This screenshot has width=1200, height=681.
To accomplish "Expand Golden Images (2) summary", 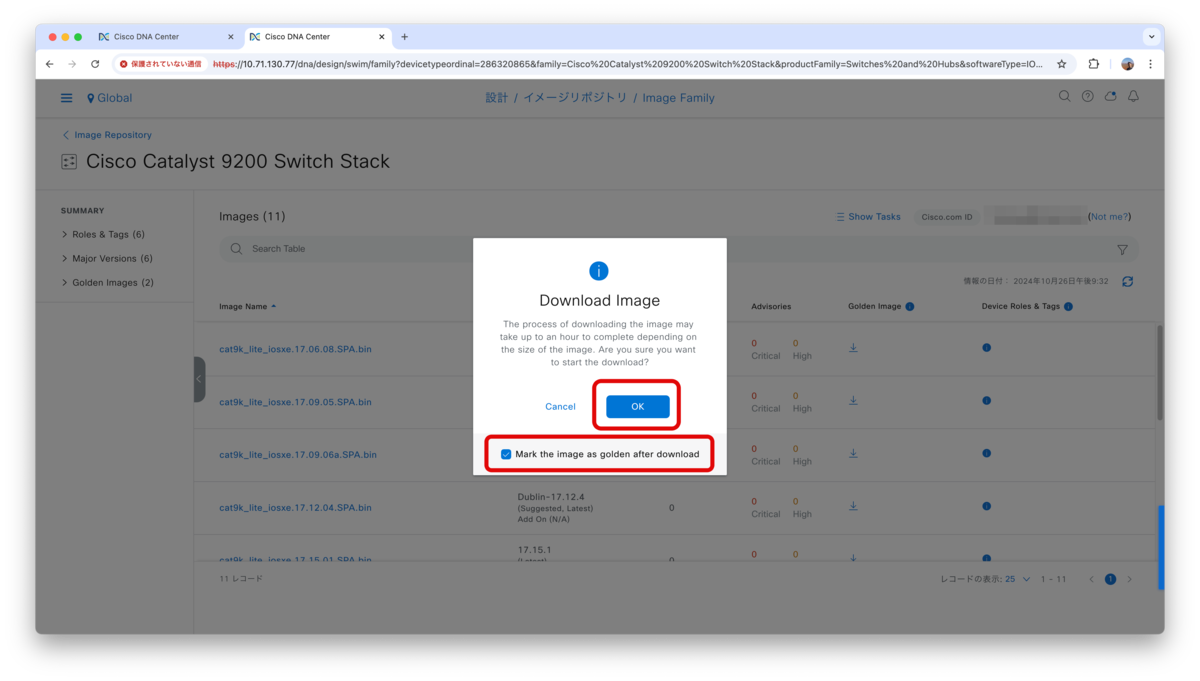I will (x=108, y=282).
